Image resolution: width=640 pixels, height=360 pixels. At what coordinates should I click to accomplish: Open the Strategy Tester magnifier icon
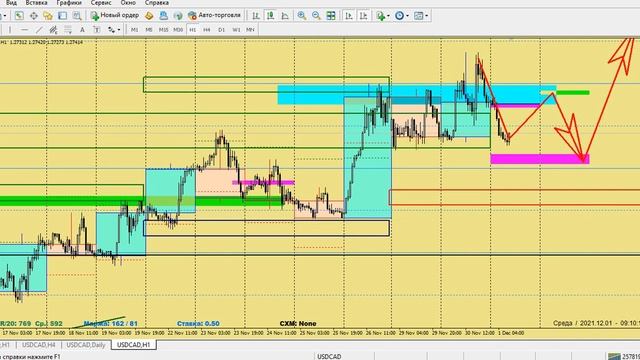point(76,16)
